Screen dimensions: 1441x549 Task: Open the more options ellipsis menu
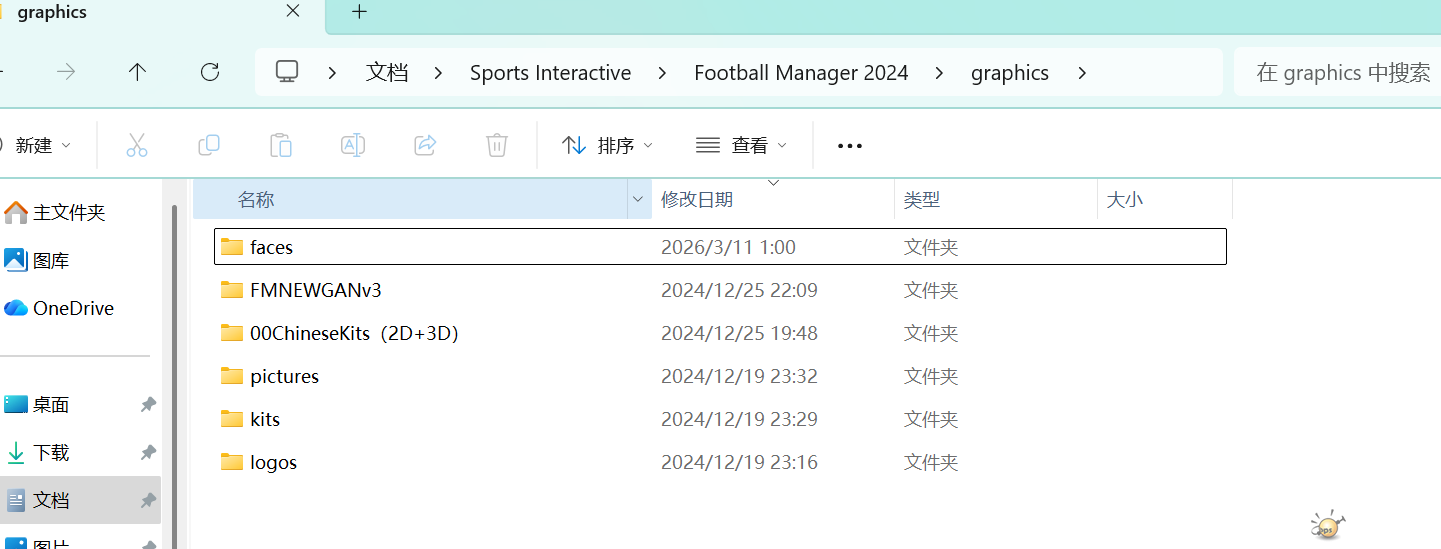coord(849,145)
